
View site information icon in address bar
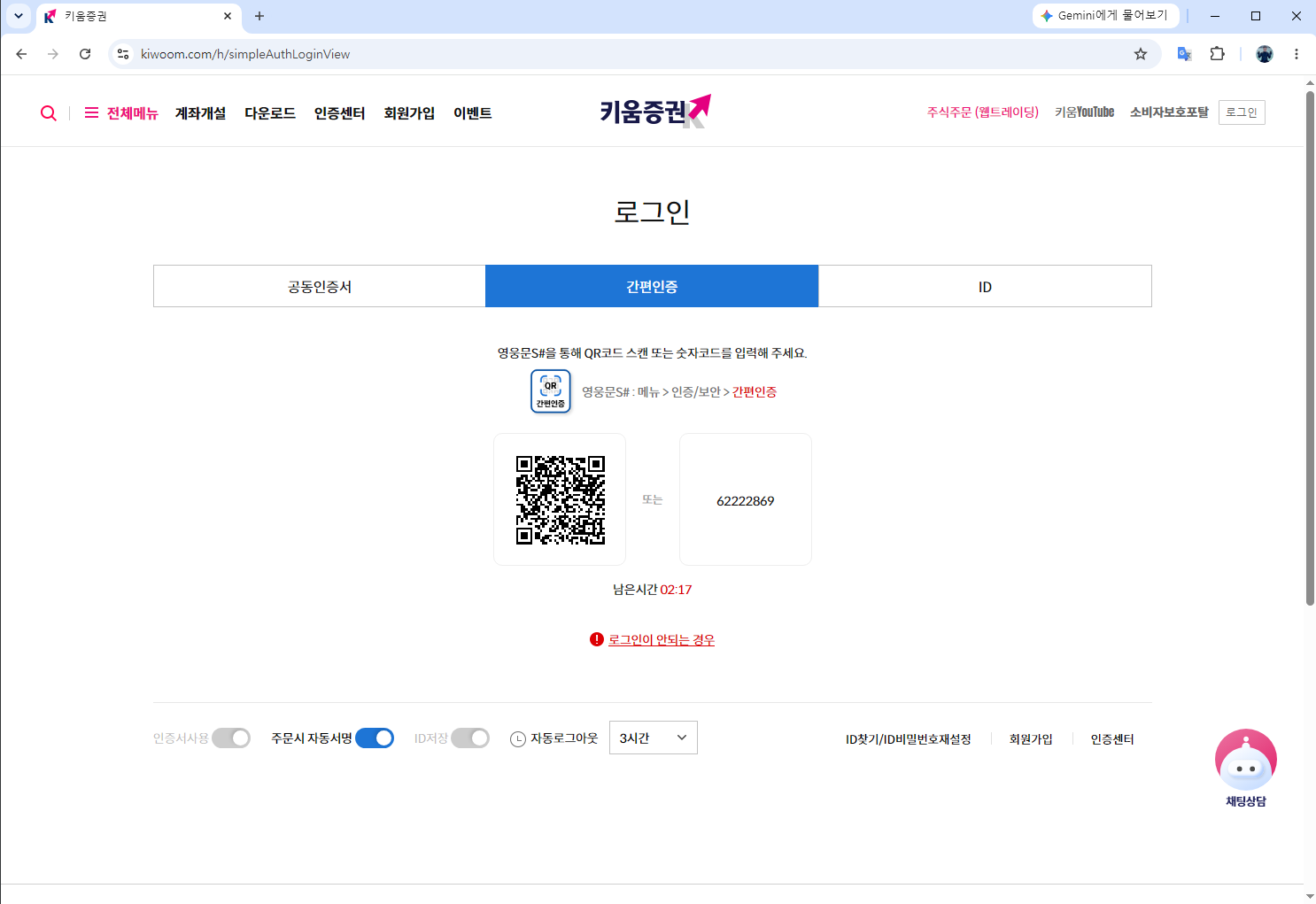123,54
